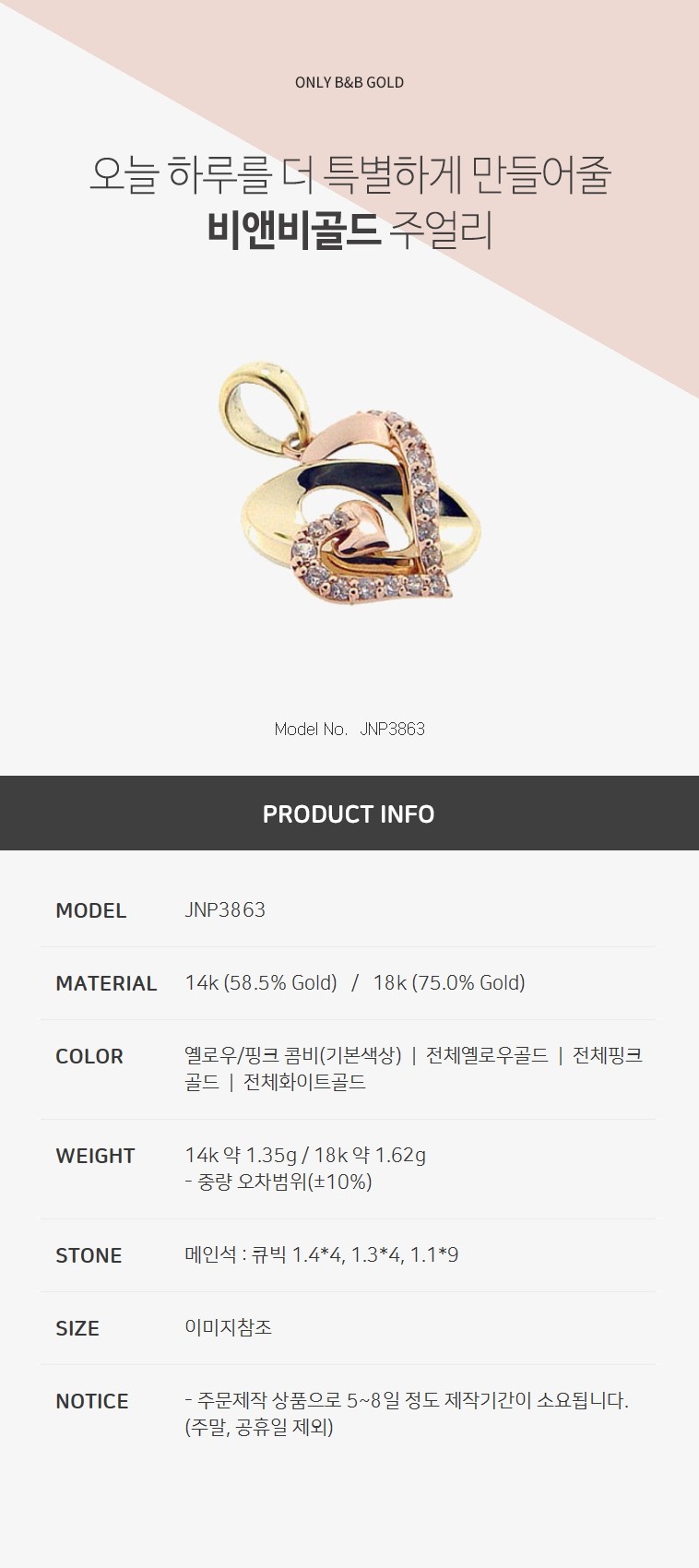Click the Model No. JNP3863 caption
Viewport: 699px width, 1568px height.
click(x=349, y=729)
